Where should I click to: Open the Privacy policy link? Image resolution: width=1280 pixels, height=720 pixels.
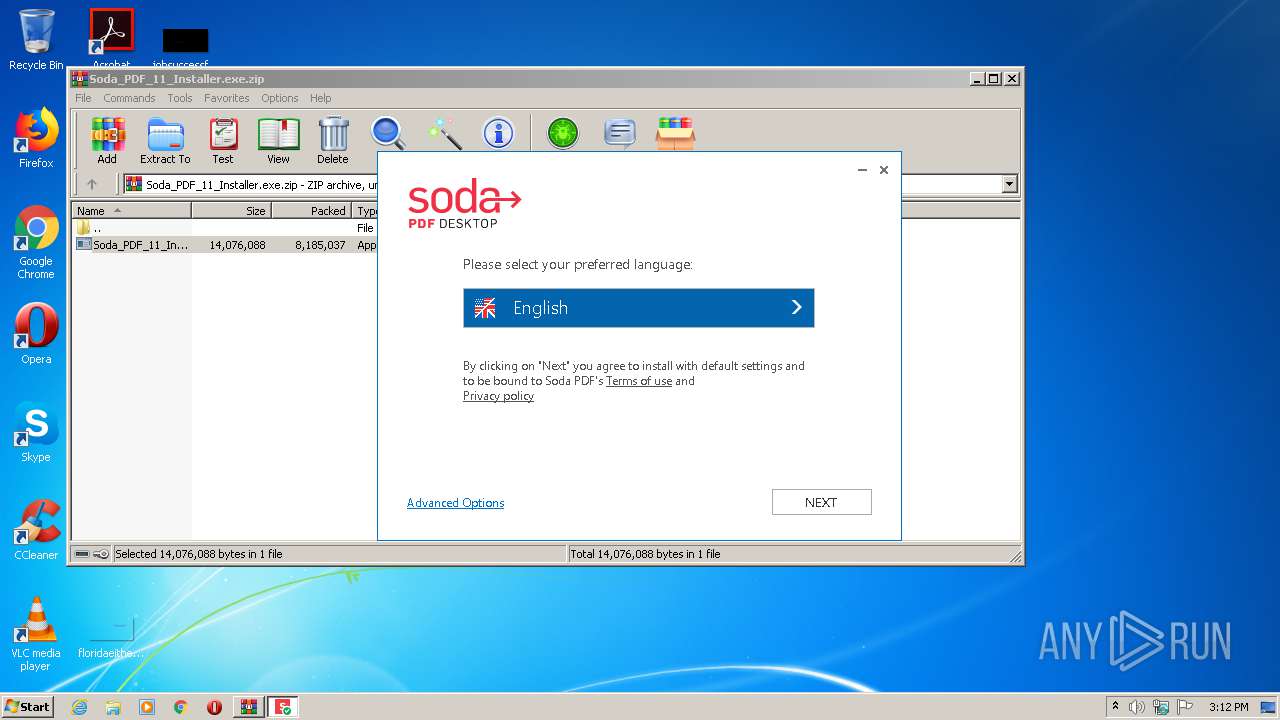[x=498, y=396]
